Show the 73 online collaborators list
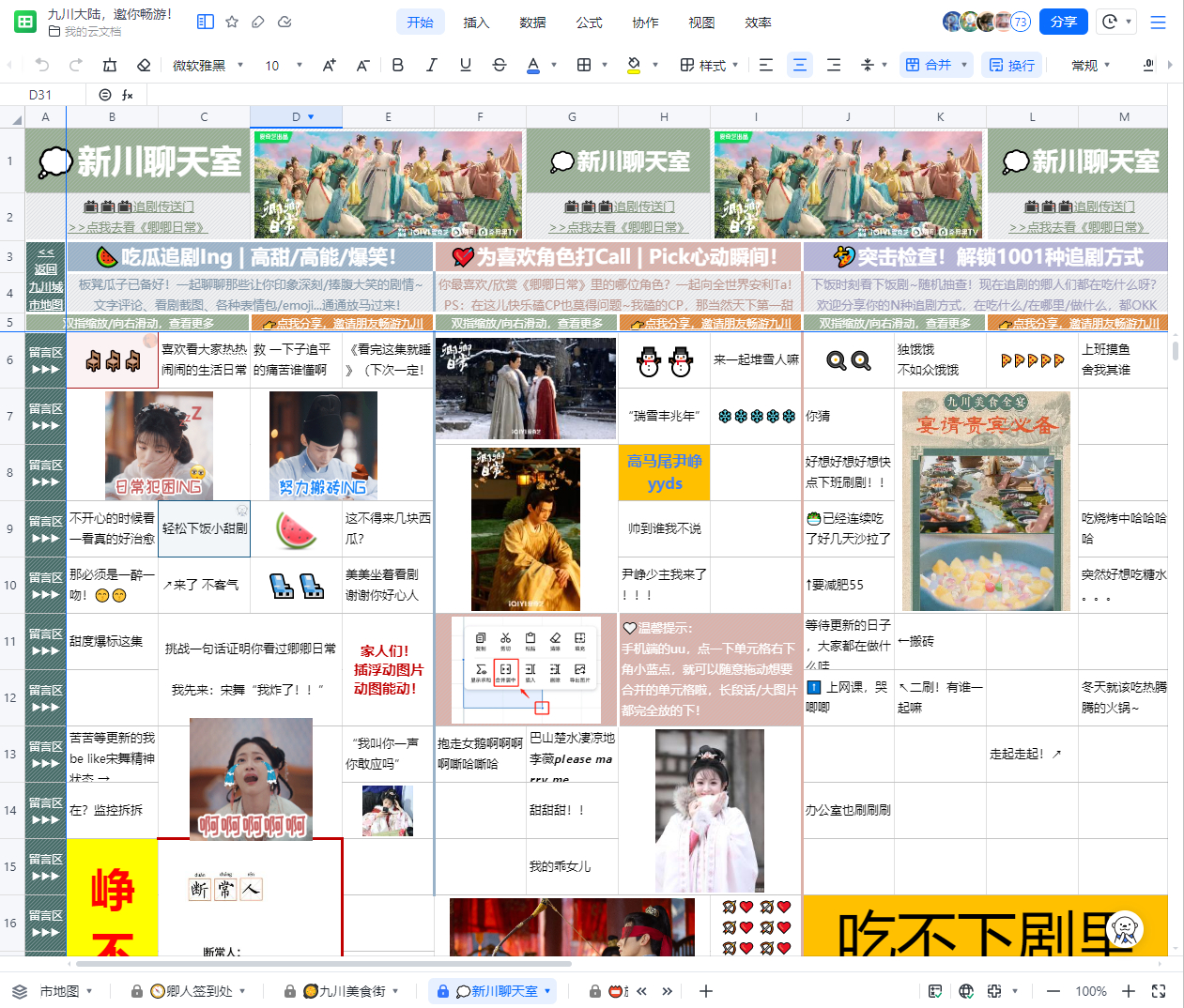1184x1008 pixels. pos(1020,22)
